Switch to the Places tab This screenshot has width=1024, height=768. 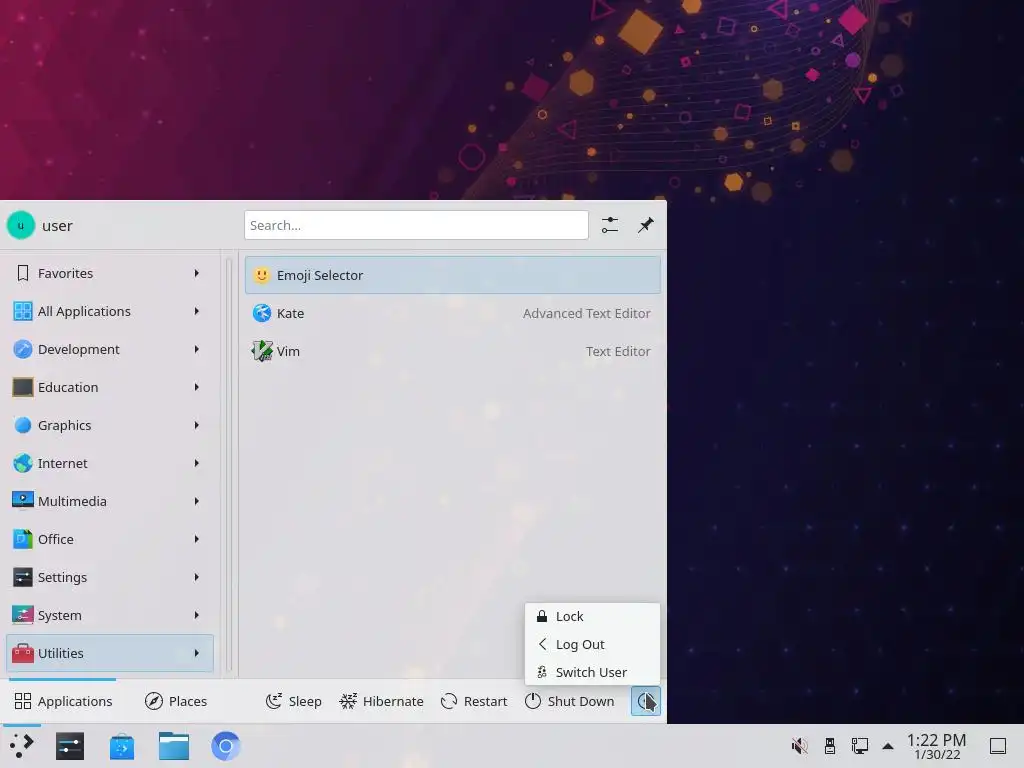click(176, 701)
